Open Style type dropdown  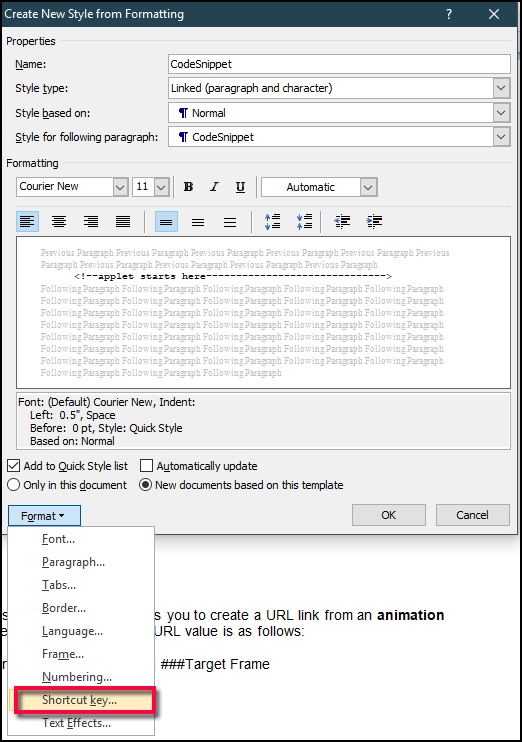tap(501, 88)
